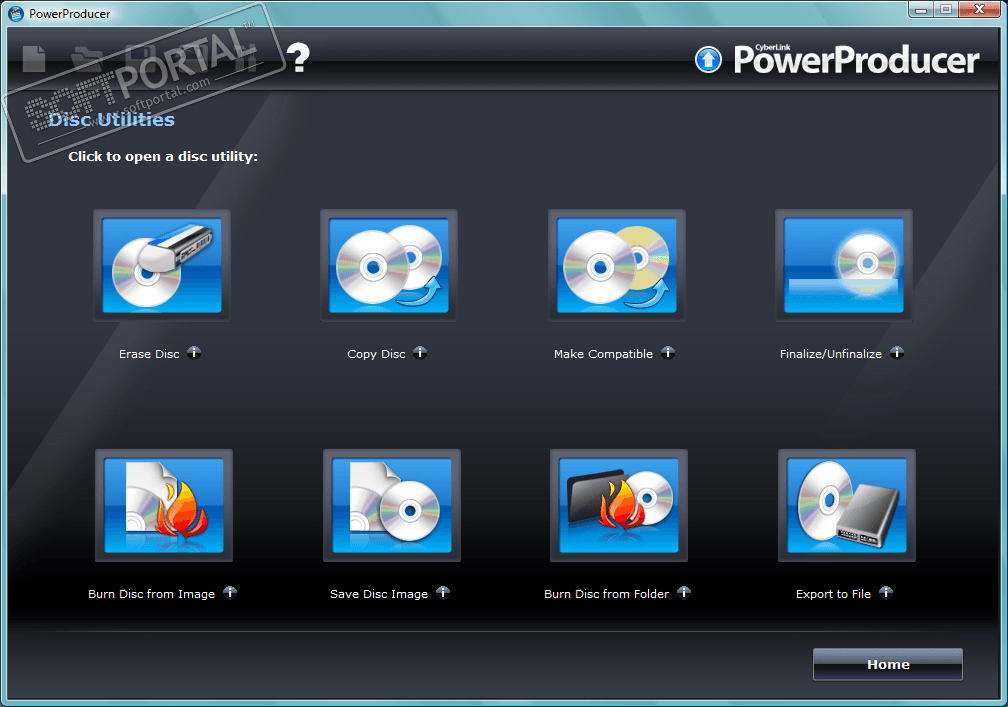Click the blue upgrade arrow icon

(x=708, y=60)
